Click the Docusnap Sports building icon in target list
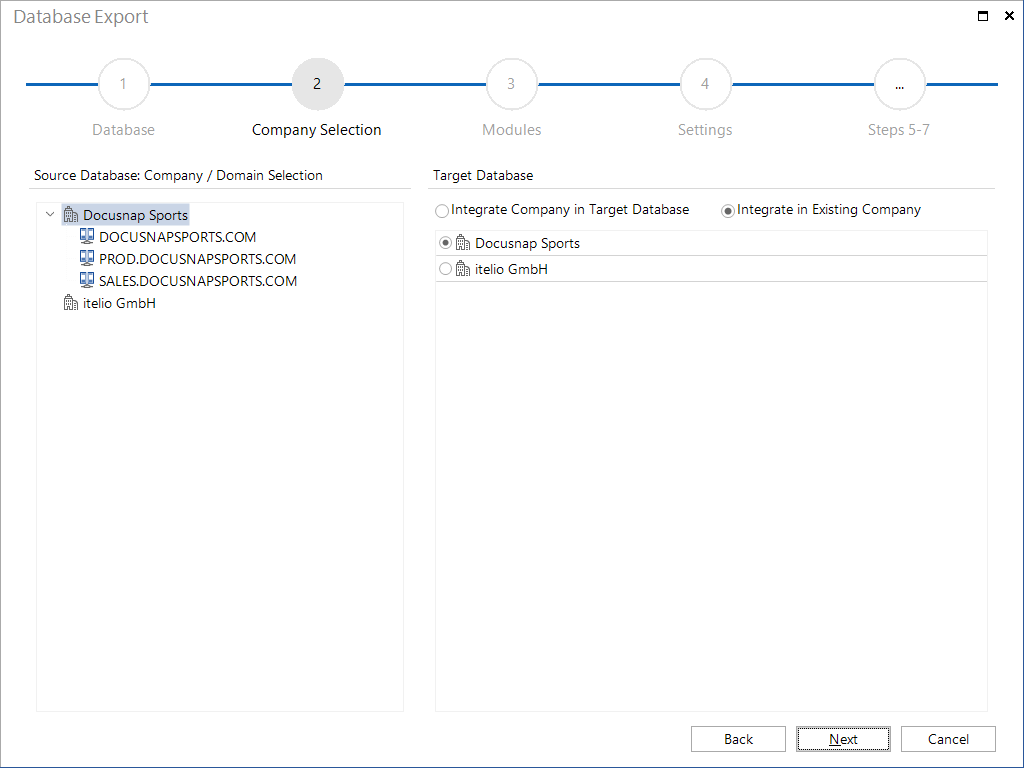This screenshot has width=1024, height=768. tap(463, 243)
